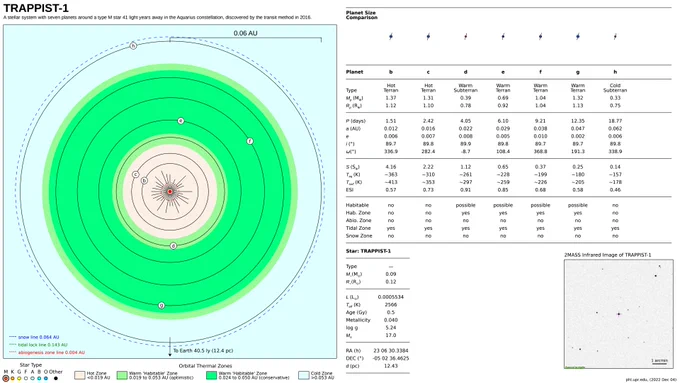Viewport: 680px width, 383px height.
Task: Click the Planet Size Comparison heading
Action: 362,15
